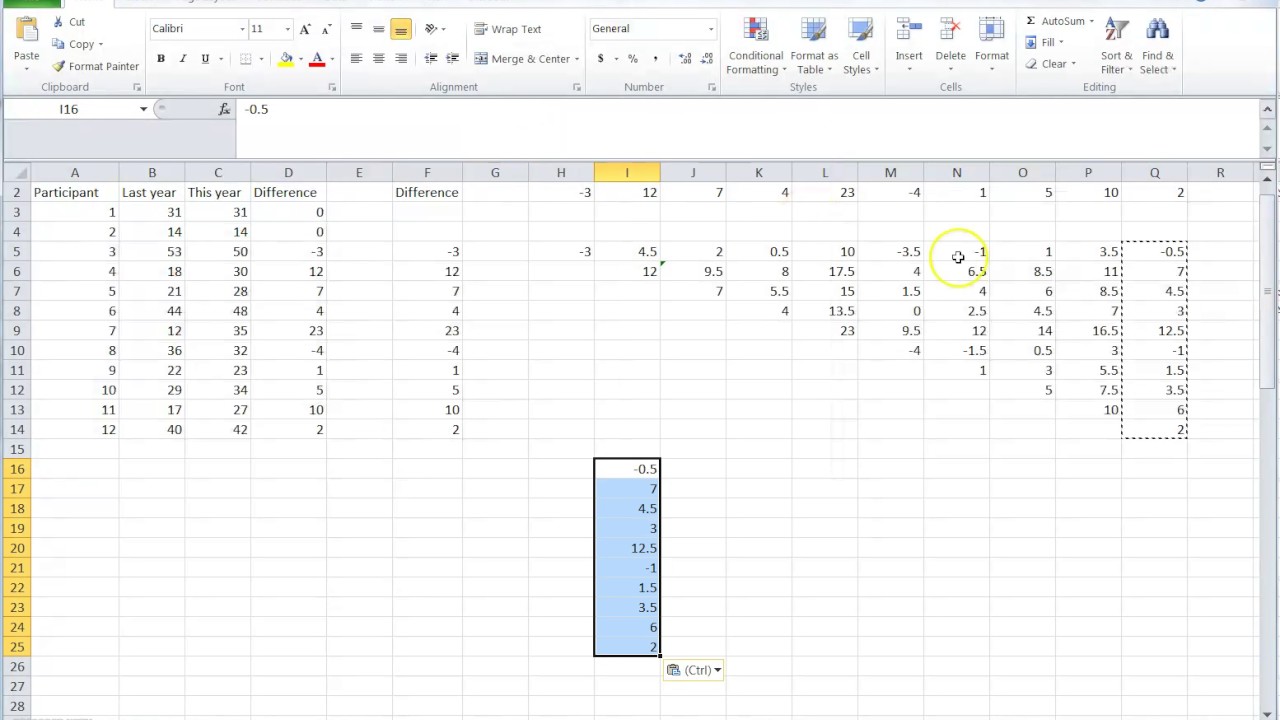Align text right

[400, 59]
